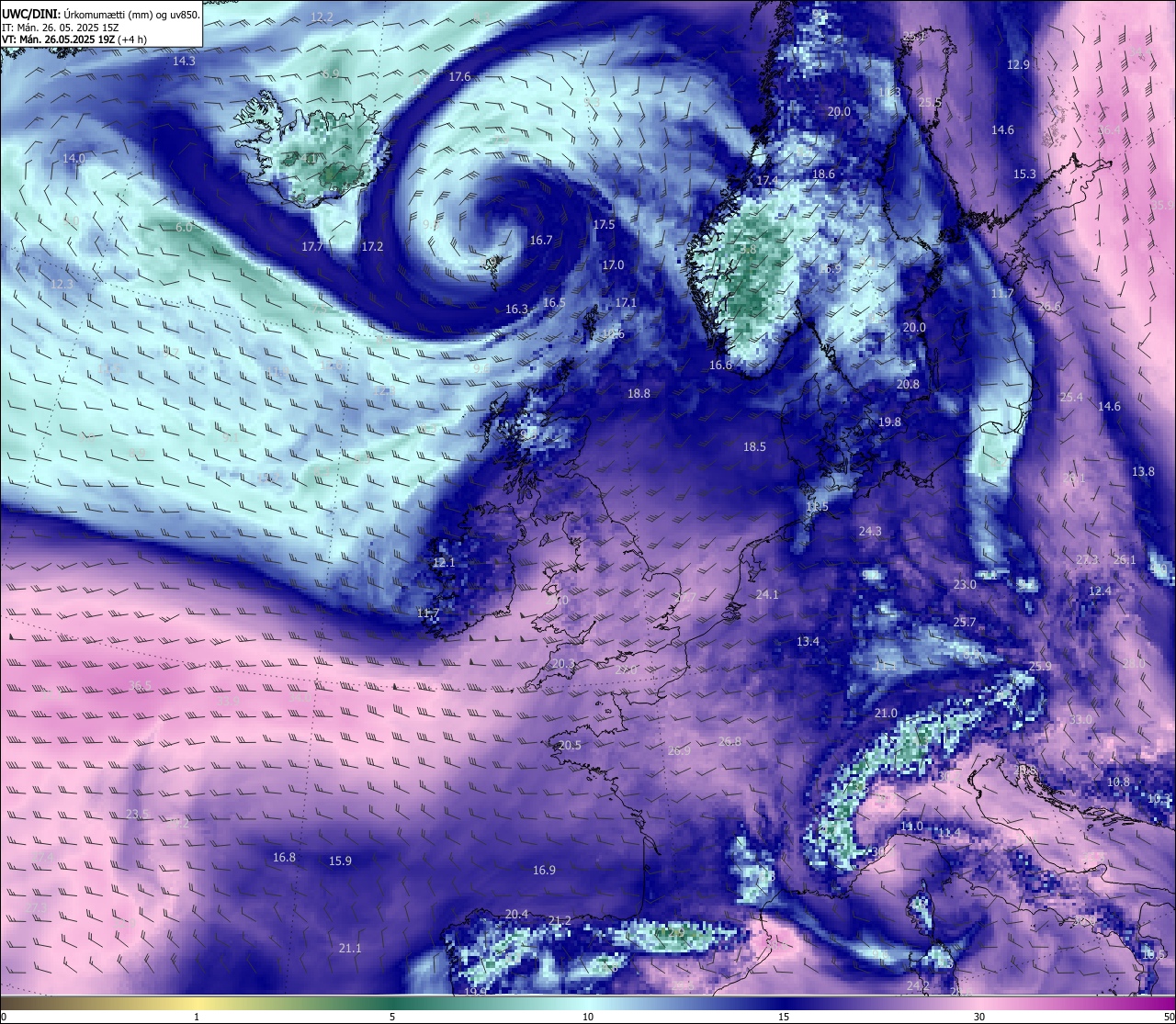Click the map value '25.7'
1176x1024 pixels.
965,623
